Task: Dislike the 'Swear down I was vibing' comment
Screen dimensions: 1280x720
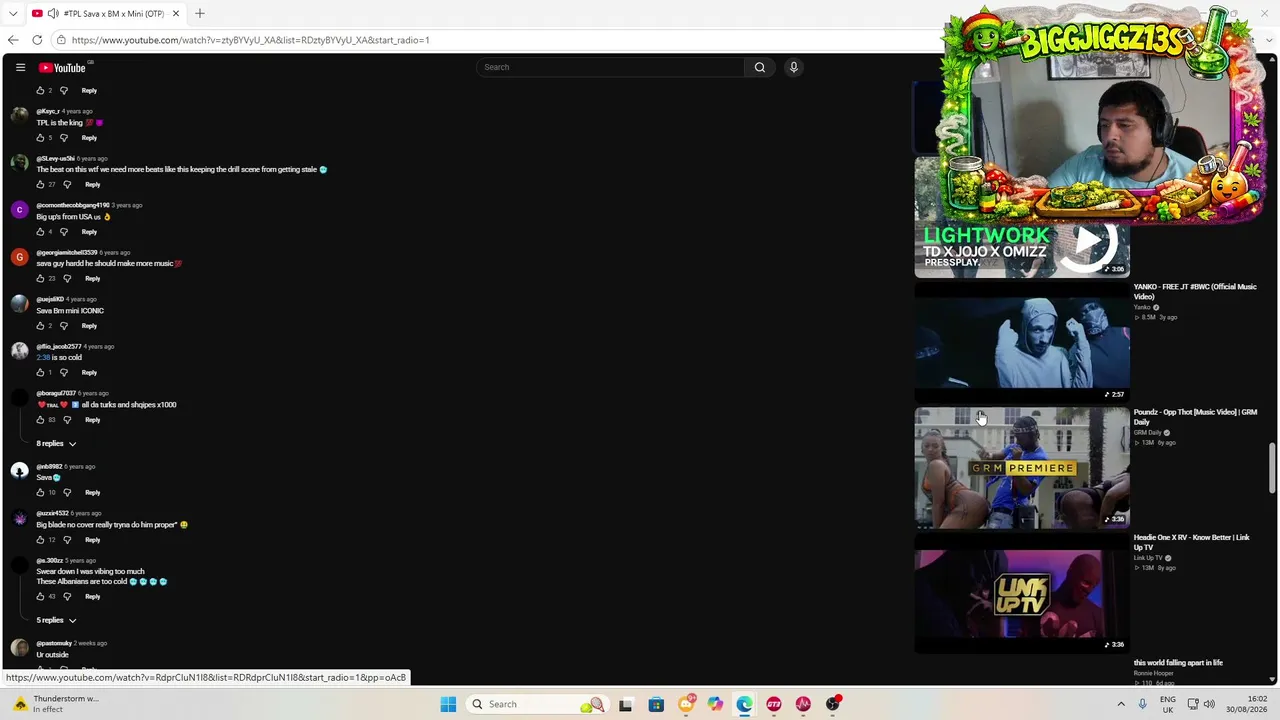Action: coord(67,597)
